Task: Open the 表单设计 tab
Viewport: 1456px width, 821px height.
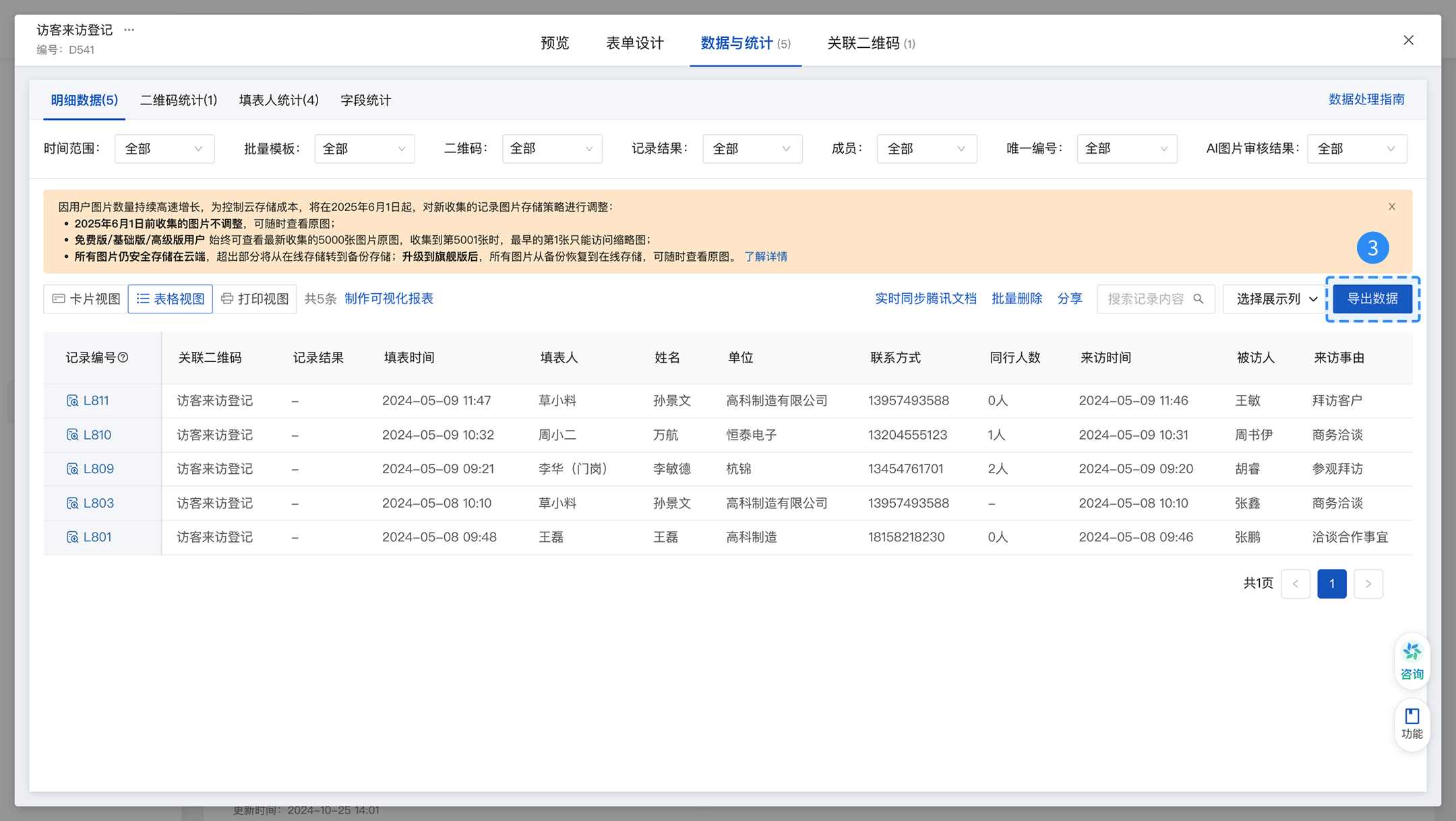Action: [635, 43]
